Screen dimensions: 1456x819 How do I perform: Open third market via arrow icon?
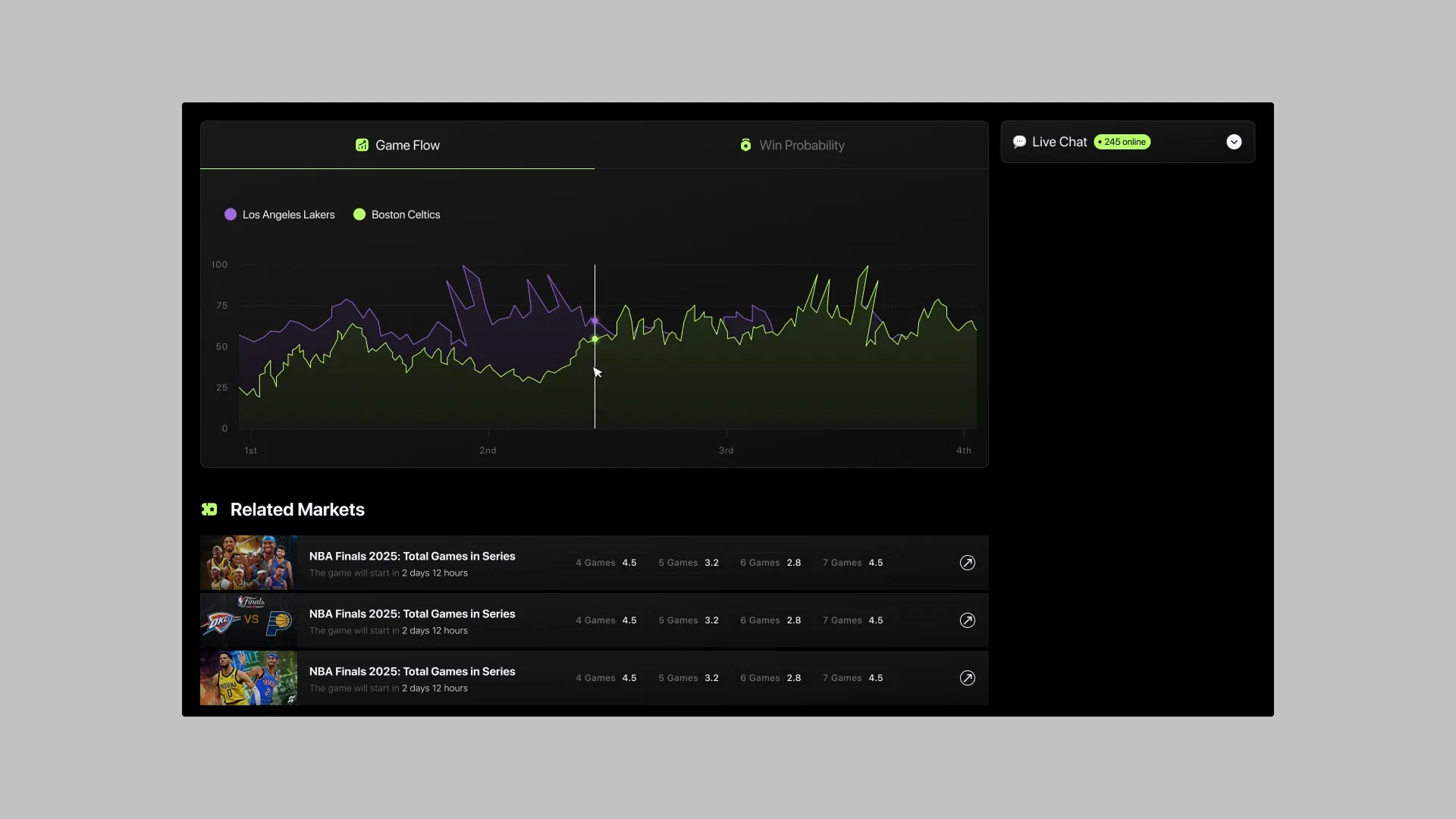tap(967, 678)
